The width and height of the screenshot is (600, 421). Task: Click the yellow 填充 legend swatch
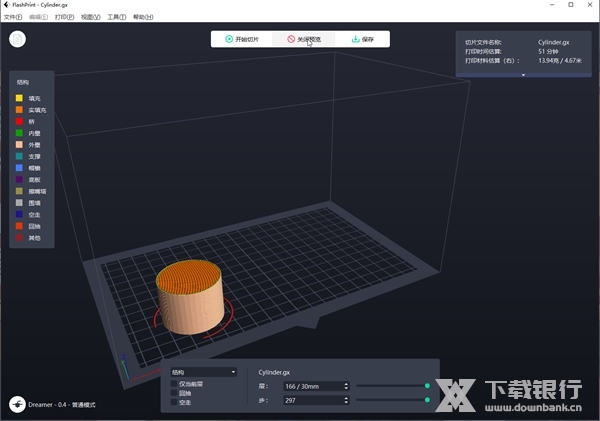tap(19, 98)
